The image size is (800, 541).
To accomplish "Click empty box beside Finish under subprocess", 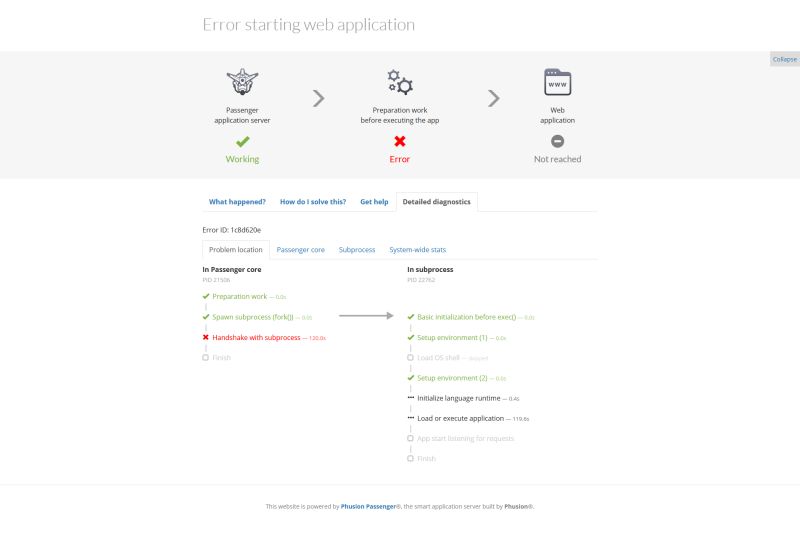I will pos(410,458).
